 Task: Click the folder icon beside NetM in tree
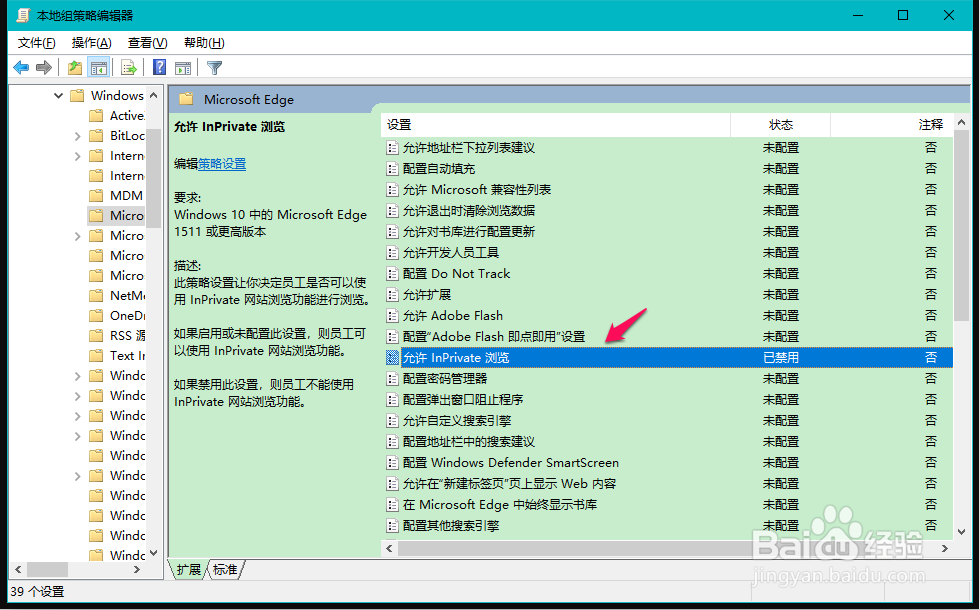tap(96, 296)
